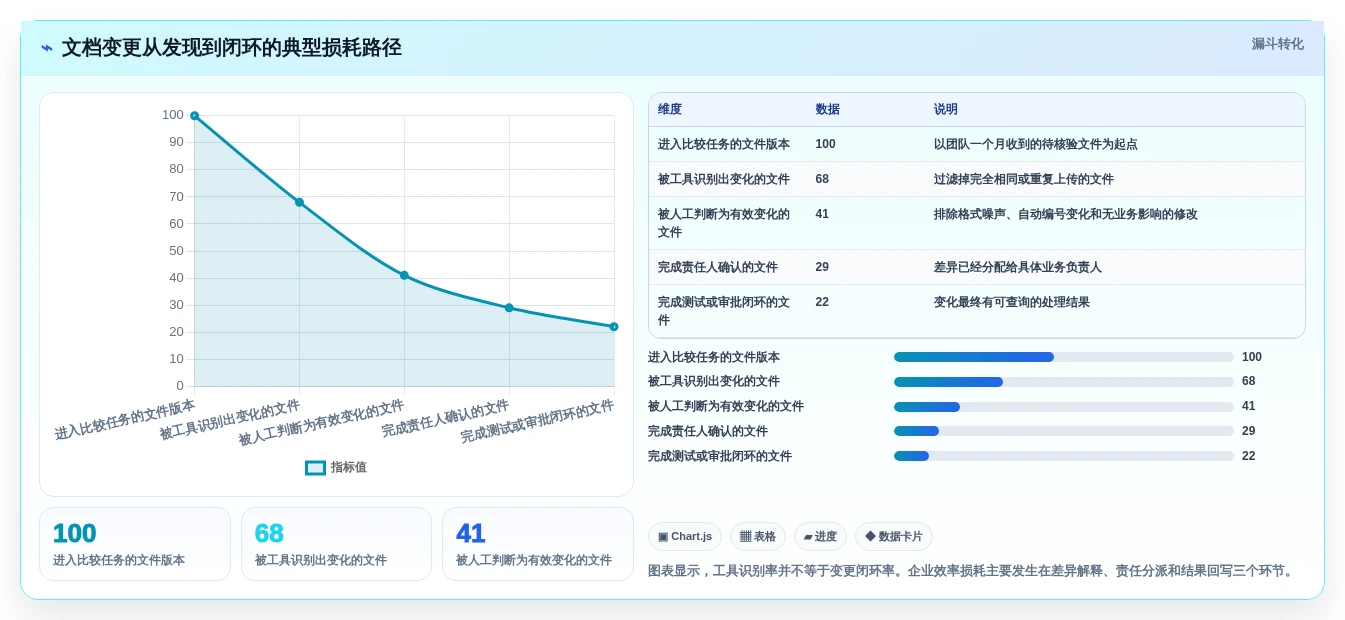1345x620 pixels.
Task: Click the 数据卡片 tag chip
Action: [894, 537]
